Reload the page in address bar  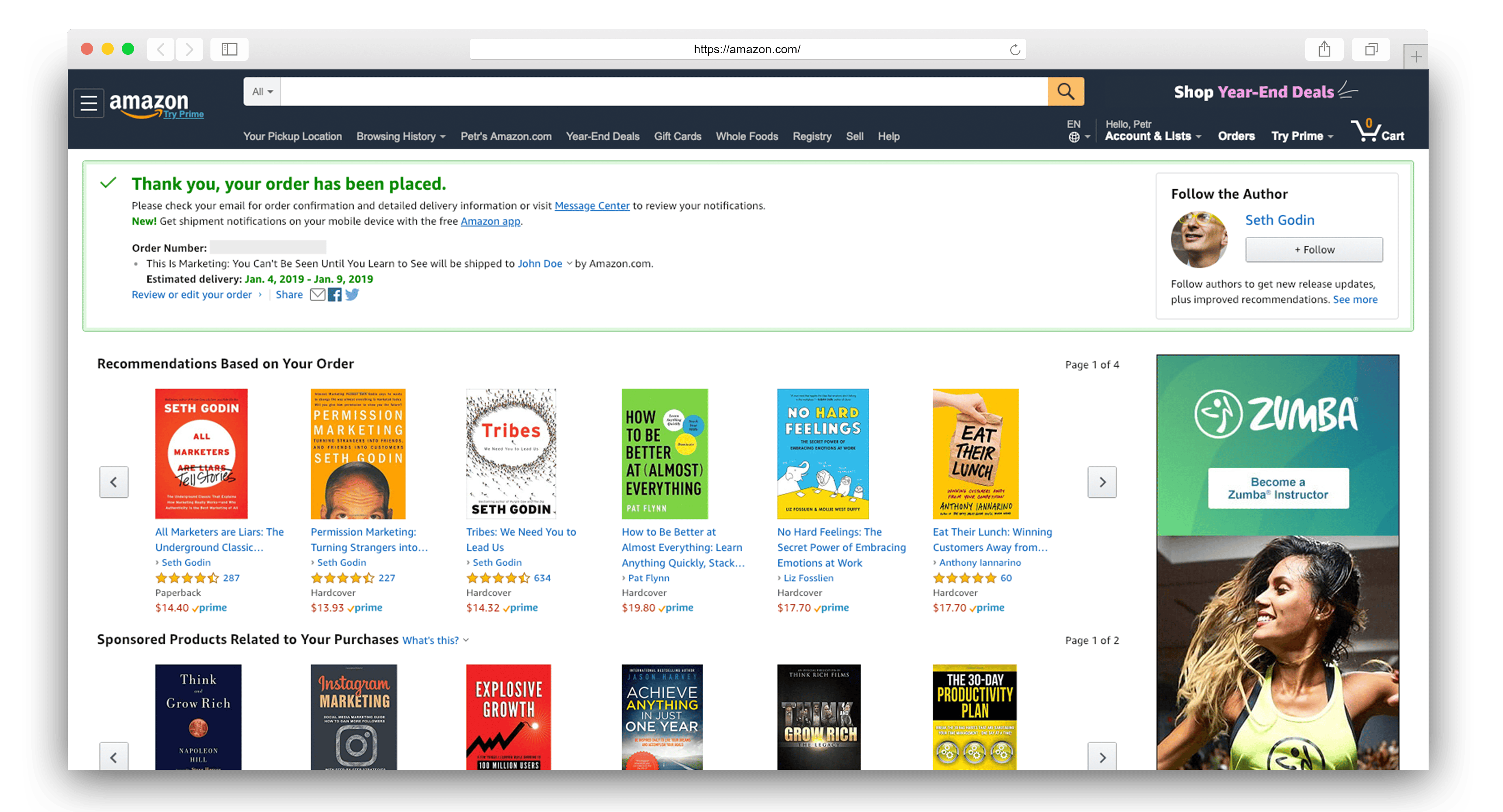point(1015,50)
